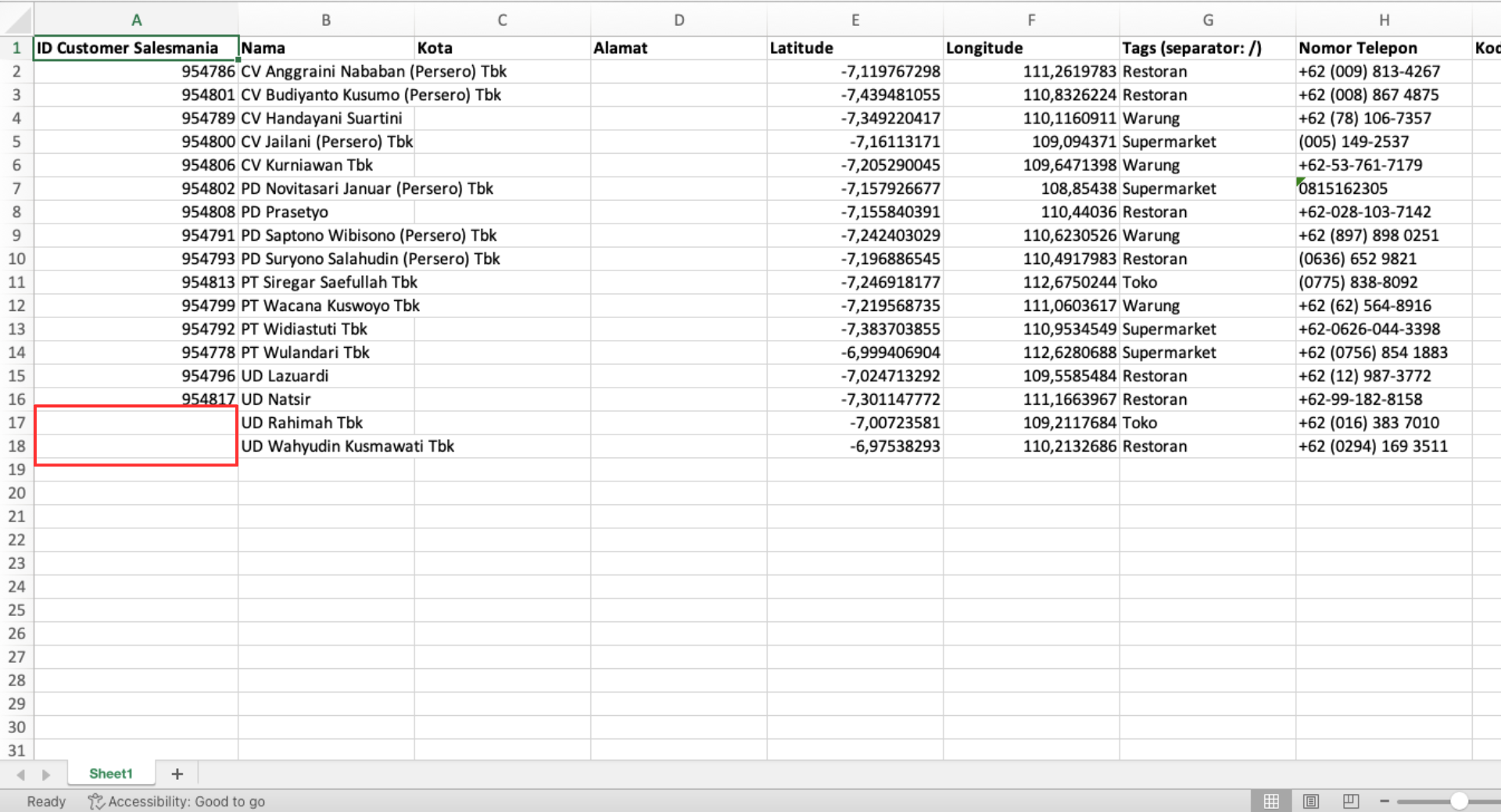1501x812 pixels.
Task: Click the 'Kota' header cell
Action: coord(503,48)
